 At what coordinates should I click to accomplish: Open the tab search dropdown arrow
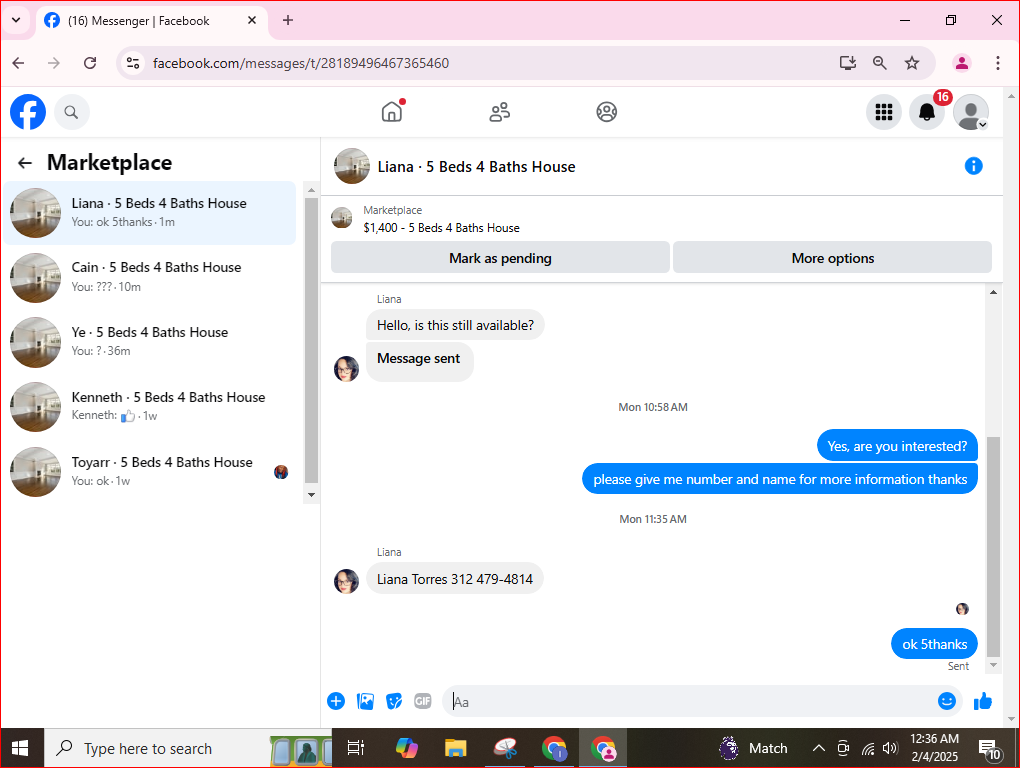[16, 20]
